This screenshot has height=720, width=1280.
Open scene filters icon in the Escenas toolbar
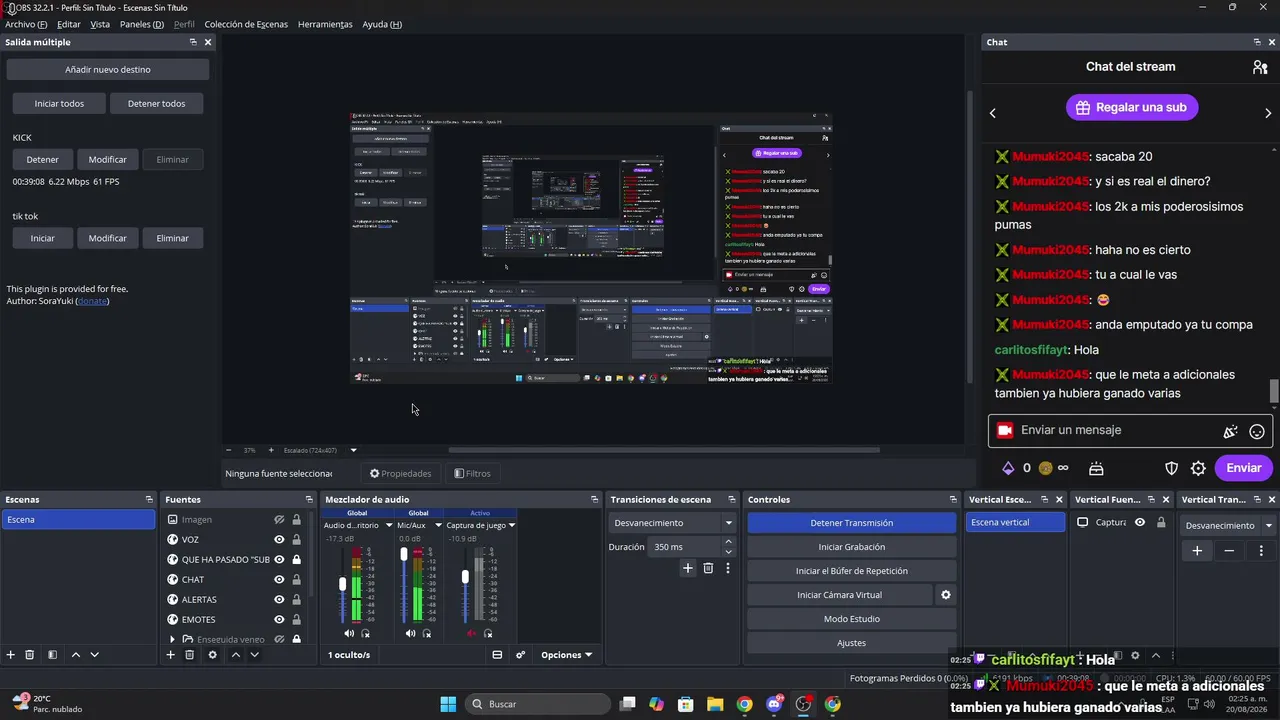[x=52, y=655]
